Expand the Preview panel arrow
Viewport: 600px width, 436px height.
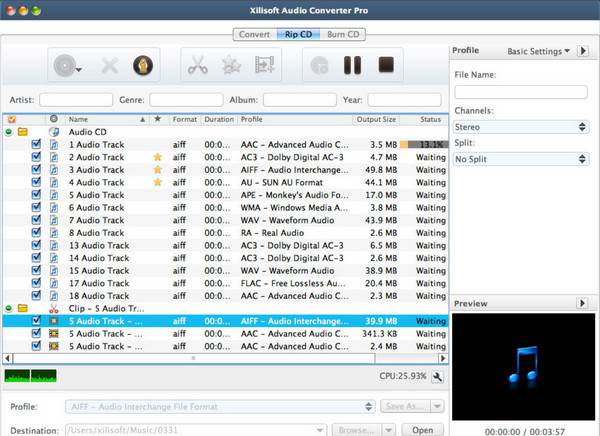click(x=582, y=303)
